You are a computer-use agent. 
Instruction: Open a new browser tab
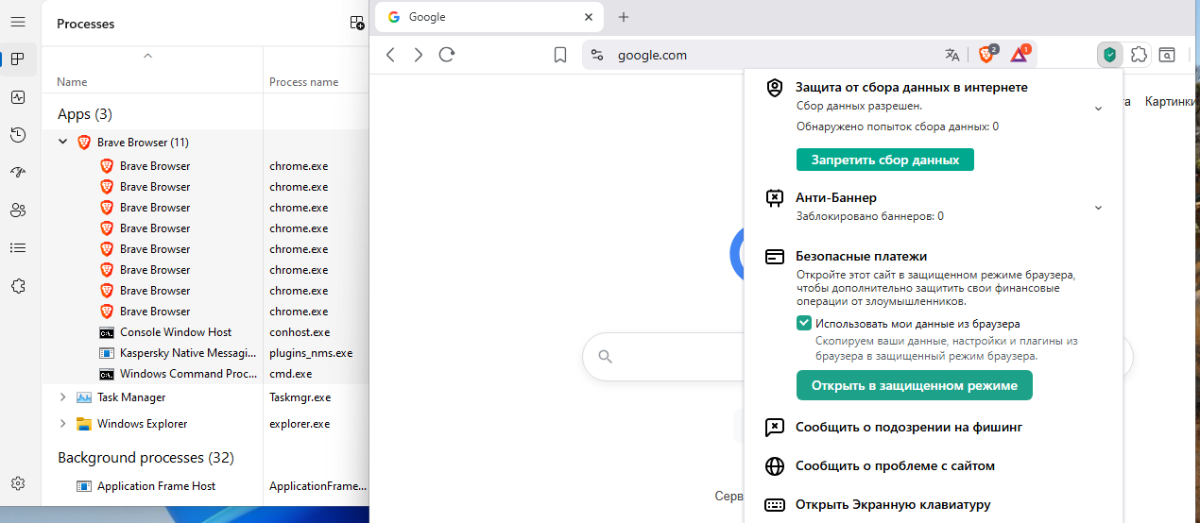[623, 17]
